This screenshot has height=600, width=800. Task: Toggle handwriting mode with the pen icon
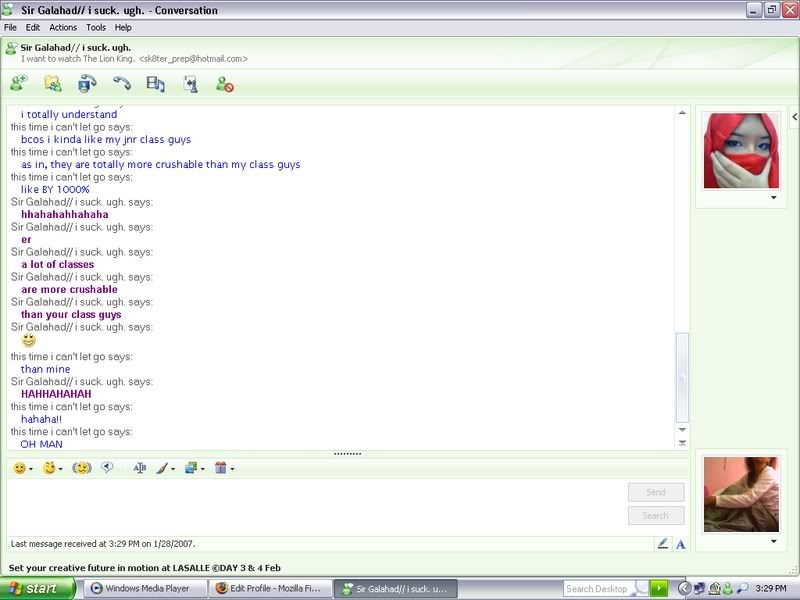pyautogui.click(x=662, y=544)
